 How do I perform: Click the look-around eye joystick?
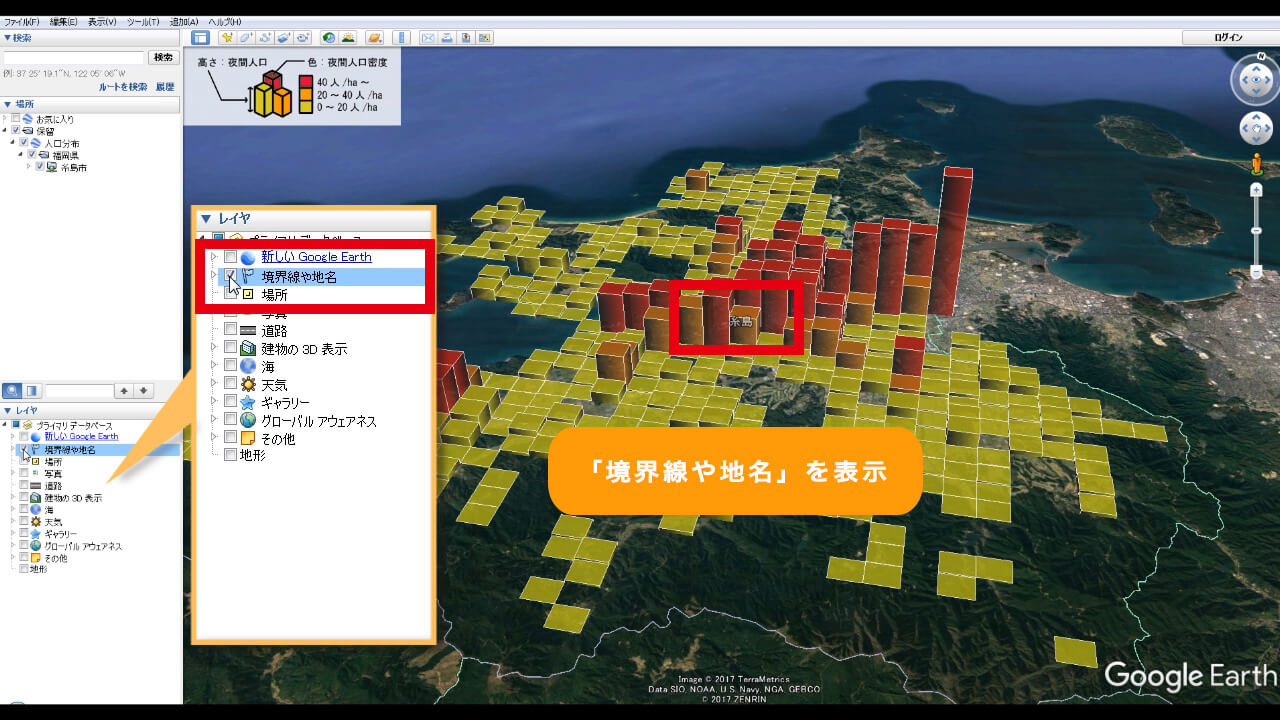1256,82
